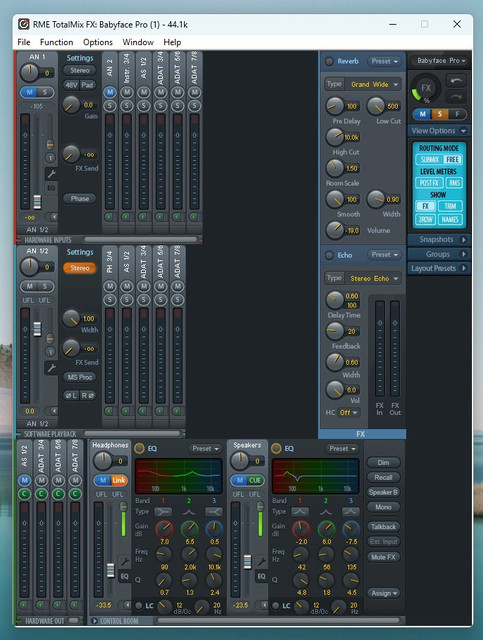Toggle band 1 filter type in Headphones EQ
The image size is (483, 640).
click(x=164, y=511)
